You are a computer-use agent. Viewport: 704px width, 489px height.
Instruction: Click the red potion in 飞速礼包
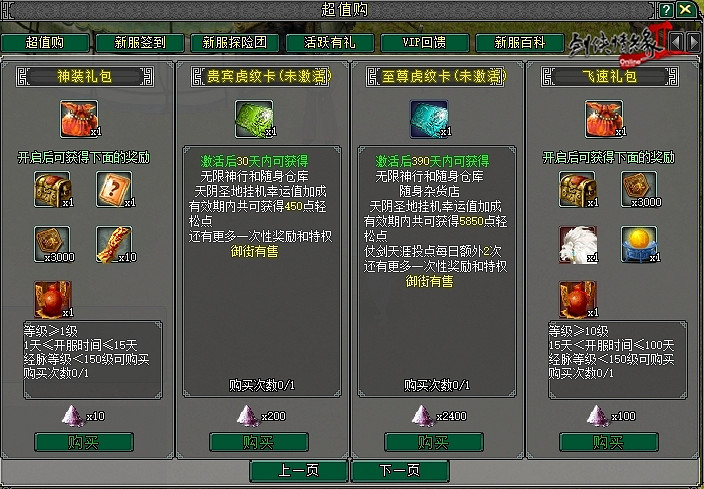click(577, 299)
